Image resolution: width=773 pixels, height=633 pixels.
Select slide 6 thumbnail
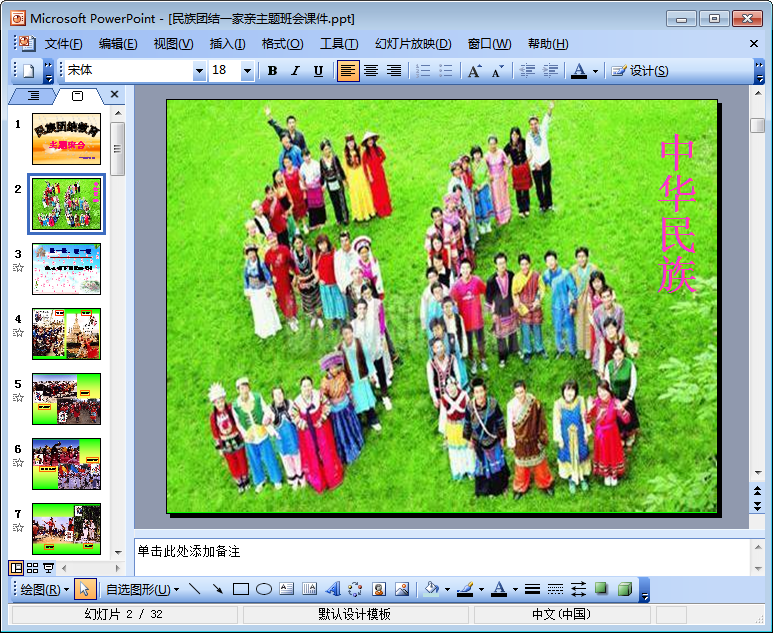click(66, 464)
